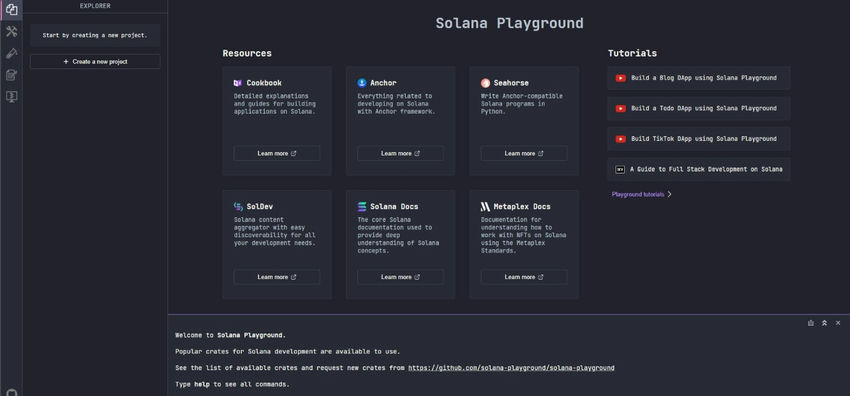This screenshot has width=850, height=396.
Task: Click YouTube icon on Todo DApp tutorial
Action: [621, 108]
